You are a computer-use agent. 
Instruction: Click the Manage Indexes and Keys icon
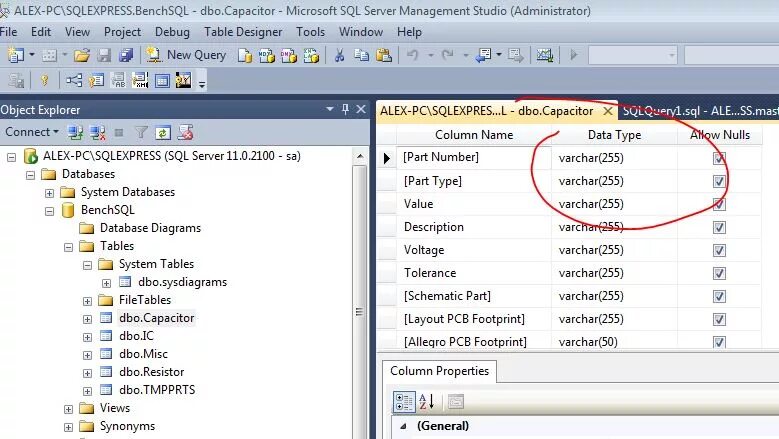pyautogui.click(x=96, y=80)
